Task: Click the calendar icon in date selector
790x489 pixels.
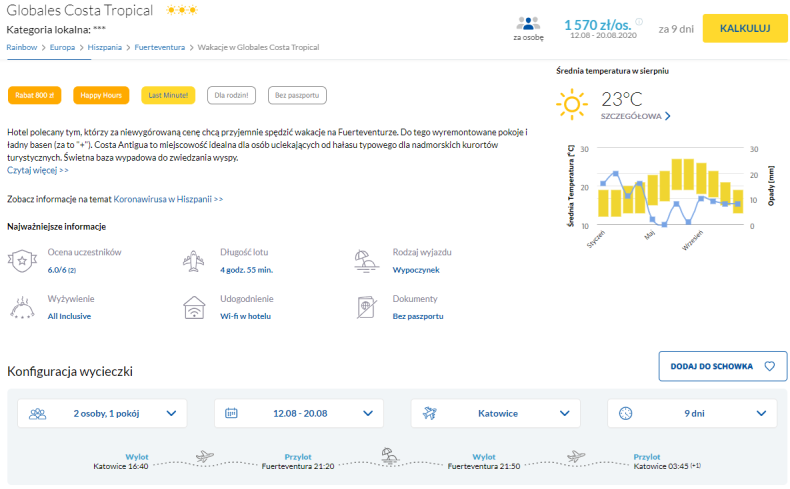Action: [x=231, y=413]
